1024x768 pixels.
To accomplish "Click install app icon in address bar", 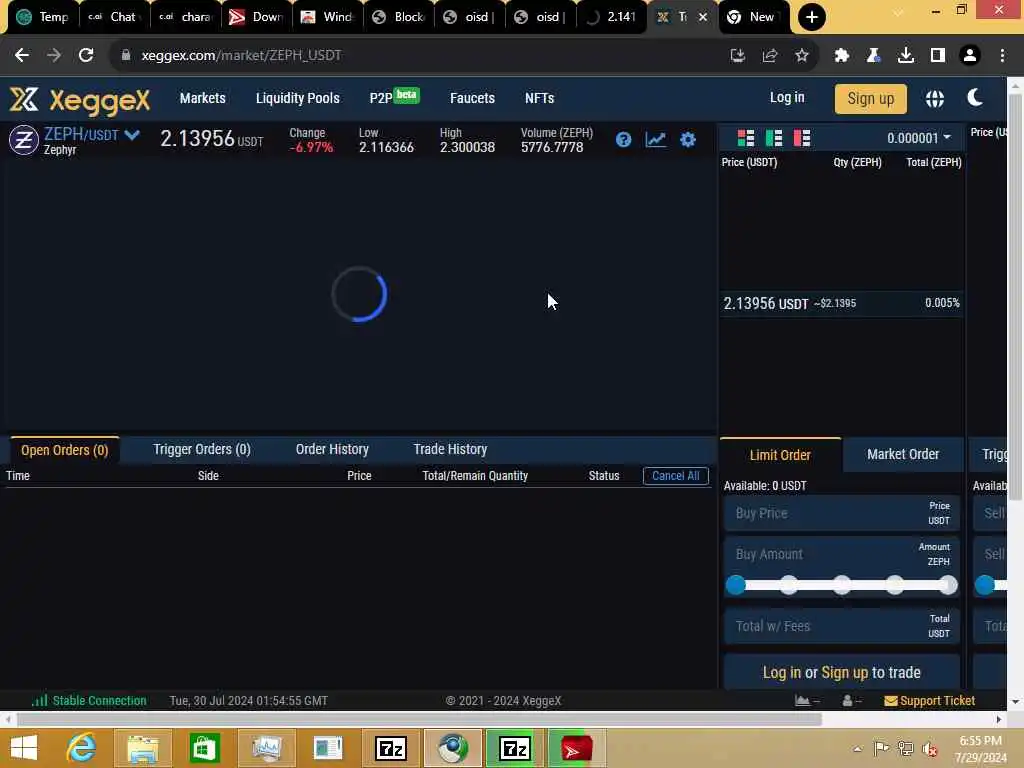I will [737, 56].
